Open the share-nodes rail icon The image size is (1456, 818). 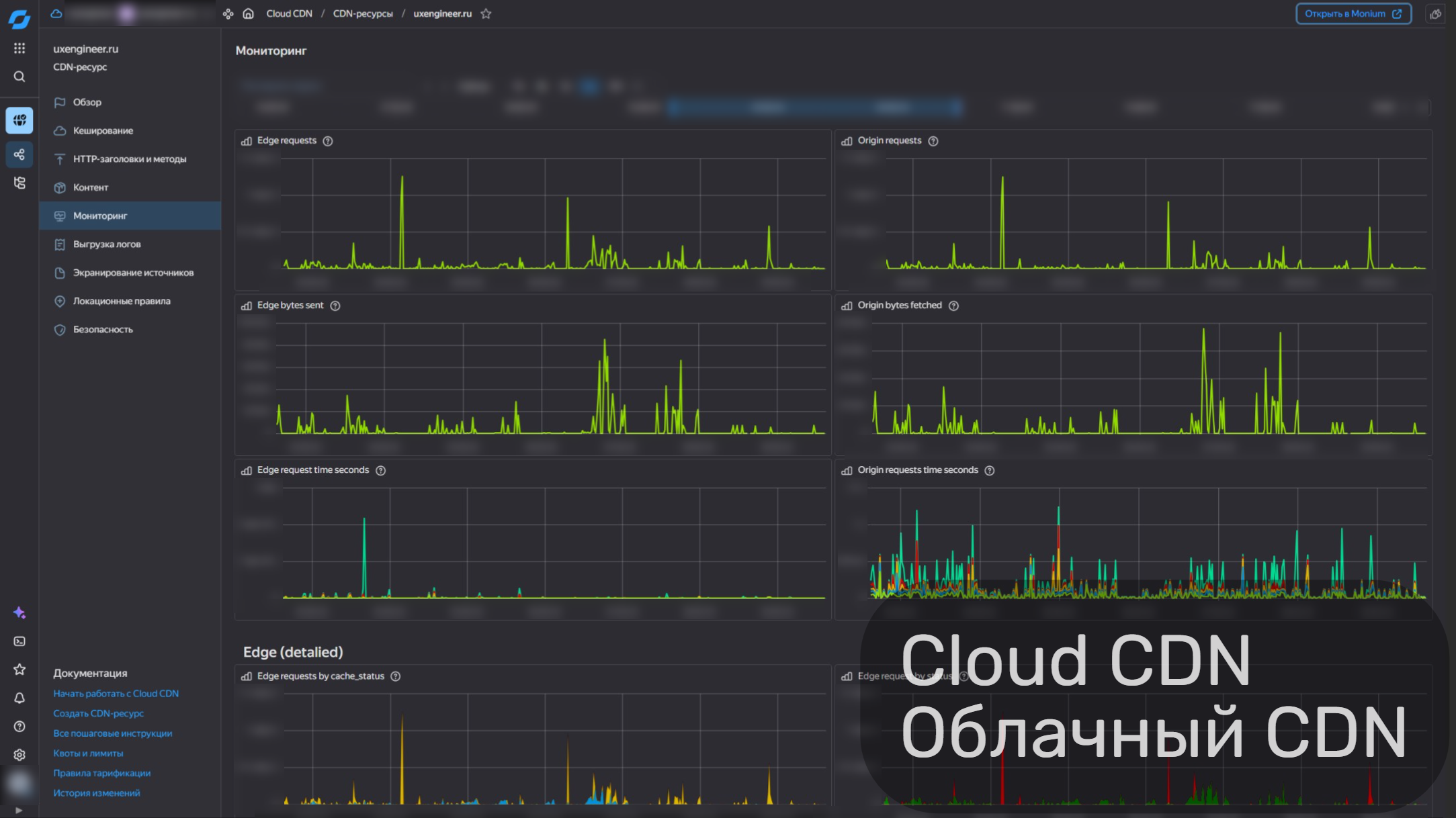click(19, 154)
